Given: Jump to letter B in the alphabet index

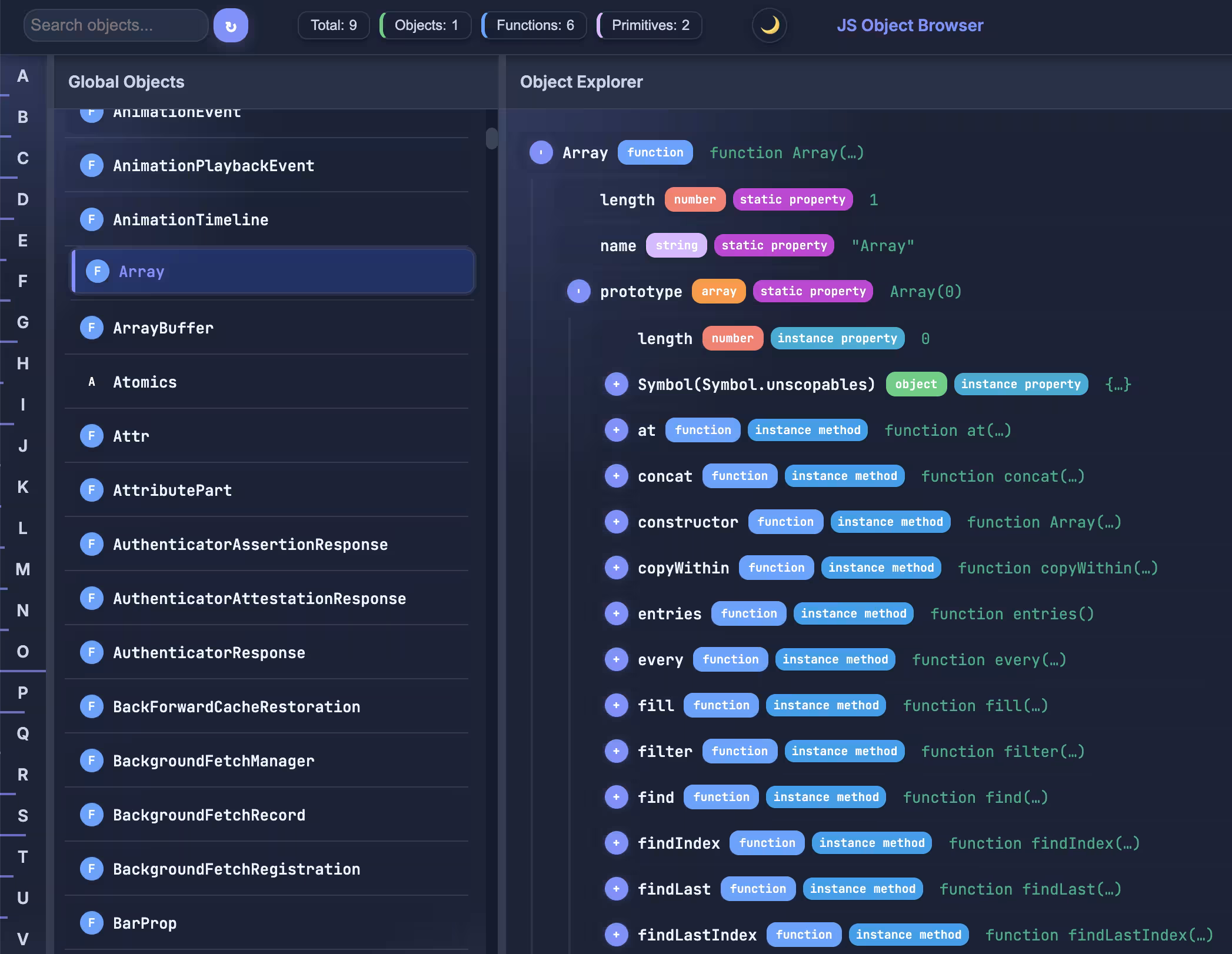Looking at the screenshot, I should pyautogui.click(x=23, y=117).
